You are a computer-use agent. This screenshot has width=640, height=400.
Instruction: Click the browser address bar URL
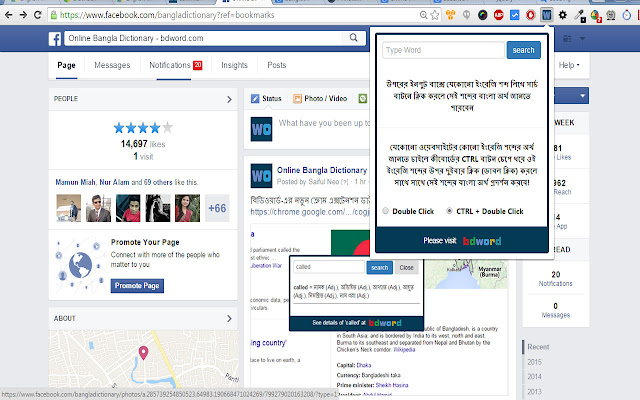tap(167, 15)
